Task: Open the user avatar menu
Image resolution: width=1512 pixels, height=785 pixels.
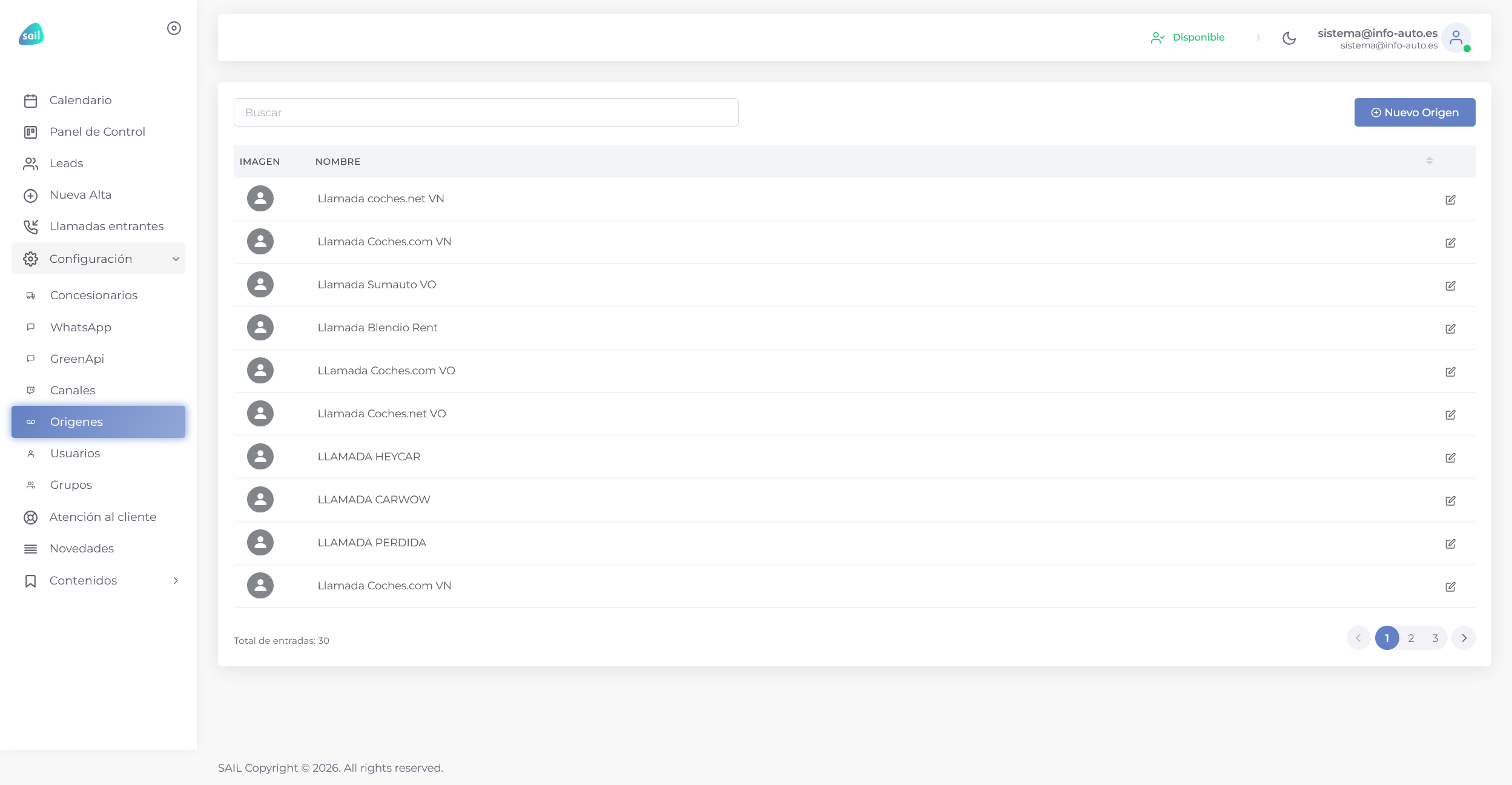Action: click(1456, 38)
